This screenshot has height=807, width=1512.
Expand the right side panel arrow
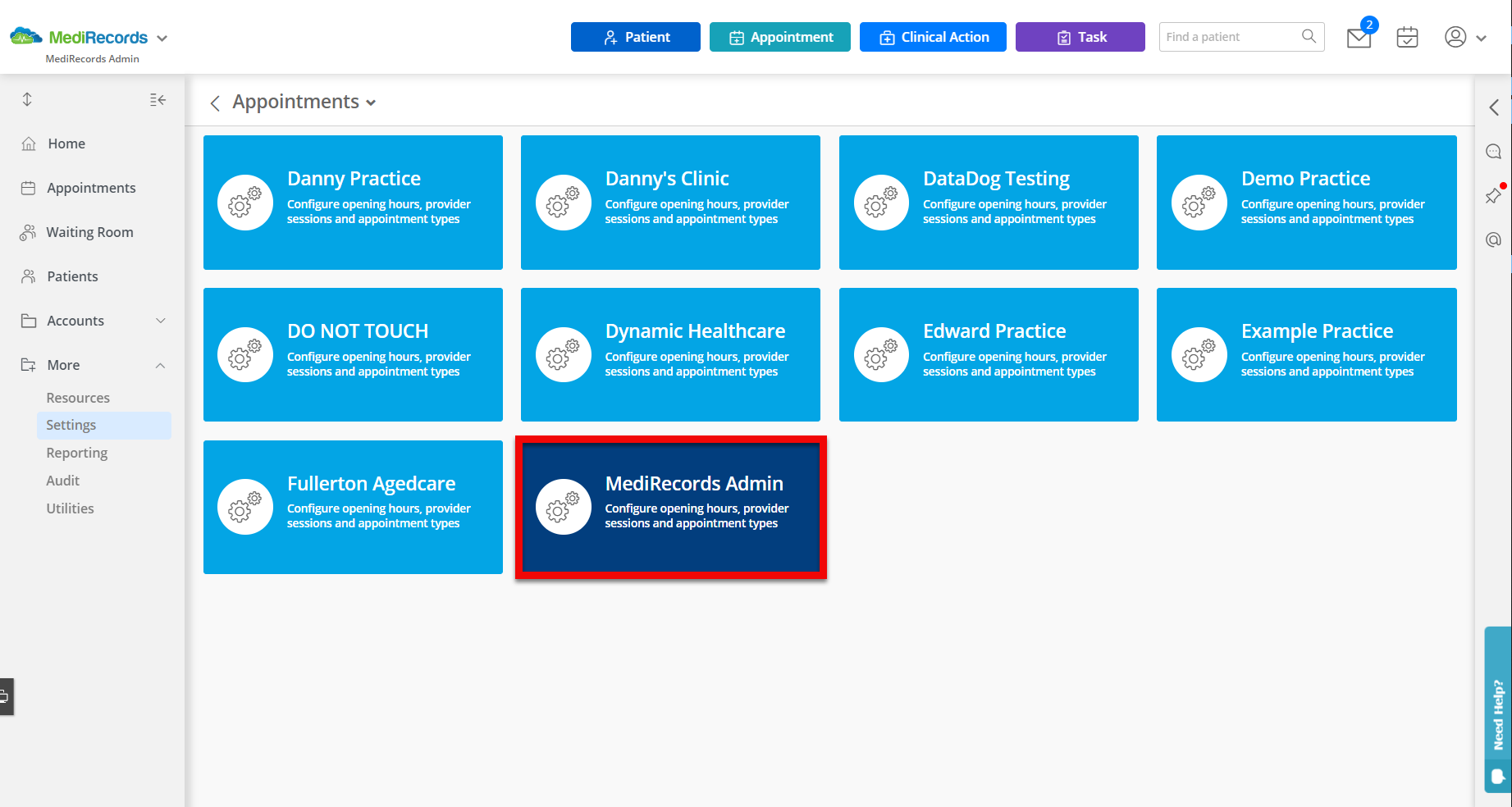coord(1494,107)
